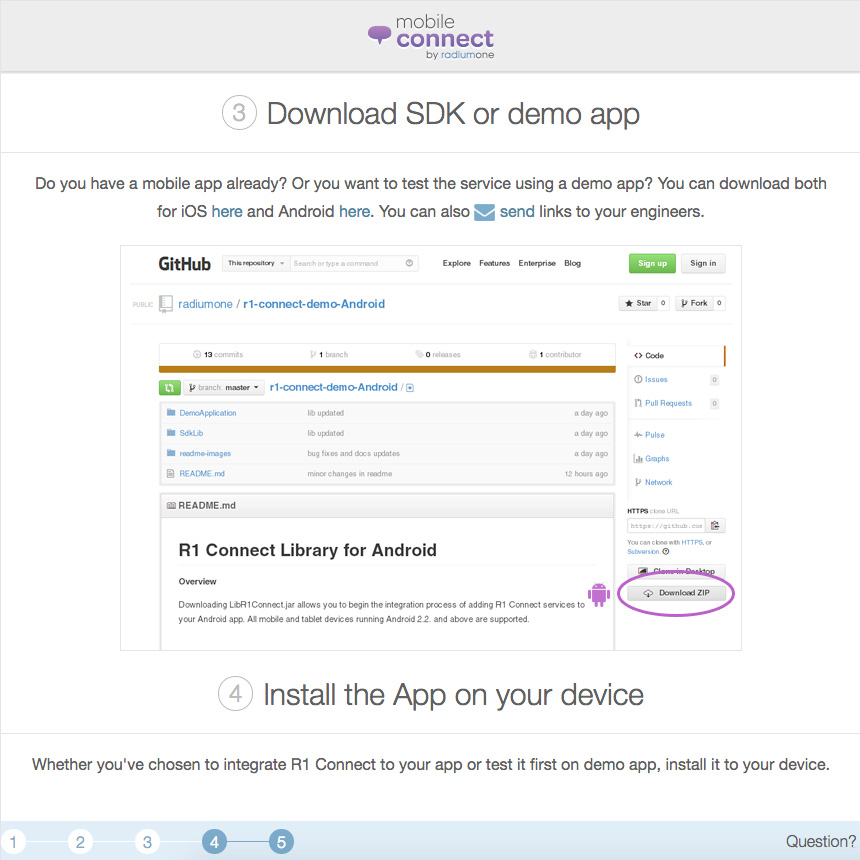This screenshot has width=860, height=860.
Task: Go to step 1 in progress bar
Action: (x=13, y=841)
